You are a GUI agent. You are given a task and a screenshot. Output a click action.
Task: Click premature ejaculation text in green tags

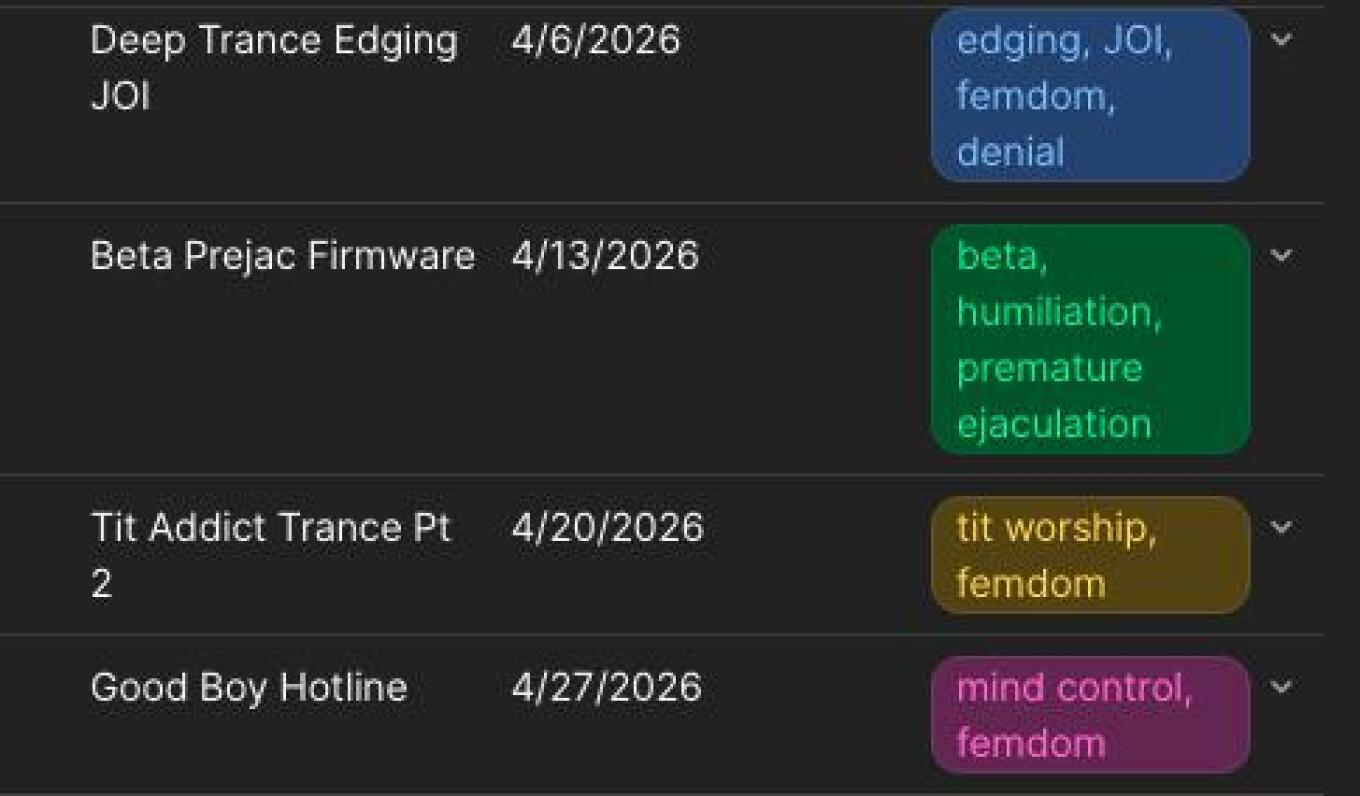tap(1053, 396)
